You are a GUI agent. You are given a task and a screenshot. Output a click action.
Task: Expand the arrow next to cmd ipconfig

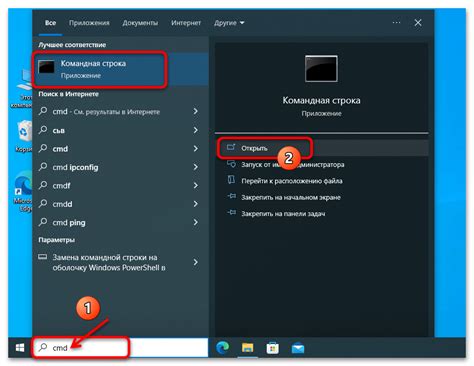tap(195, 167)
